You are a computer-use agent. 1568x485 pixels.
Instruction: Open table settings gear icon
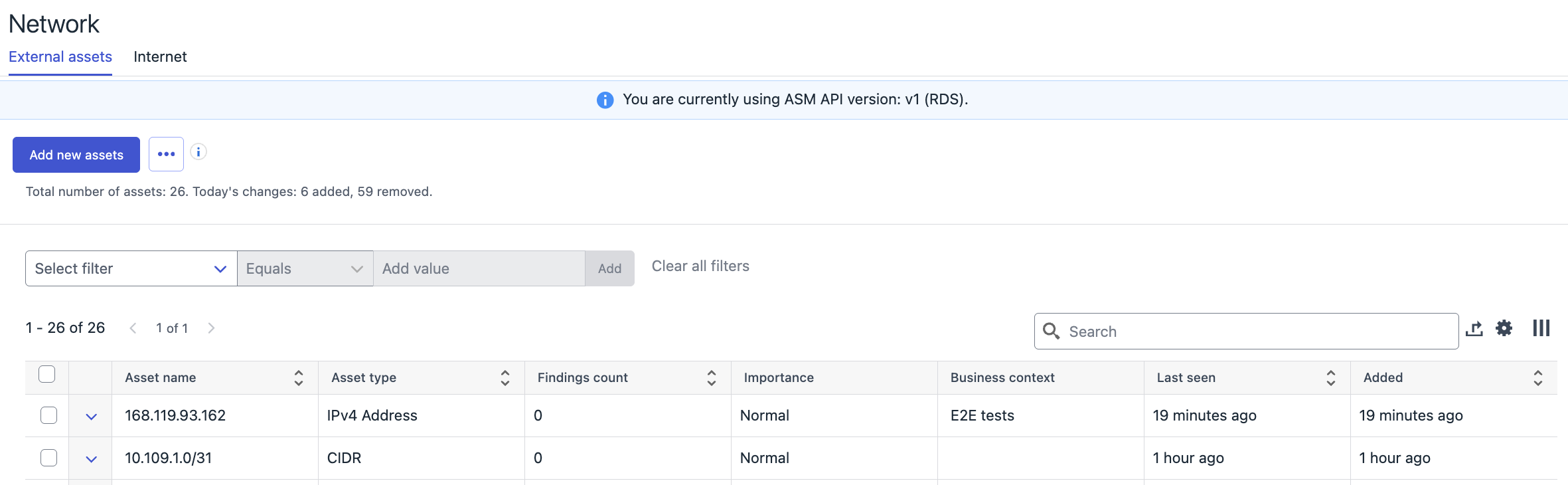tap(1504, 328)
